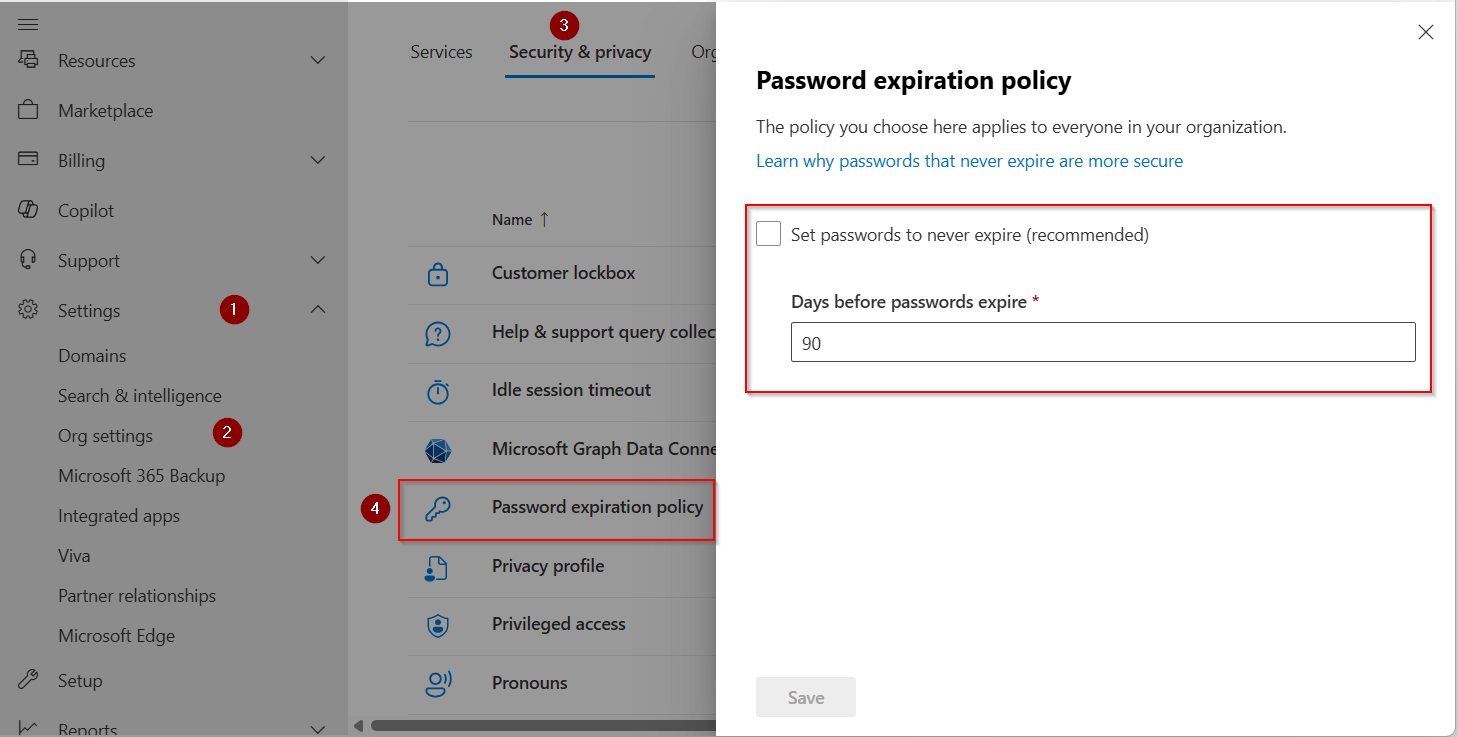Select the Pronouns speaker icon

[438, 683]
